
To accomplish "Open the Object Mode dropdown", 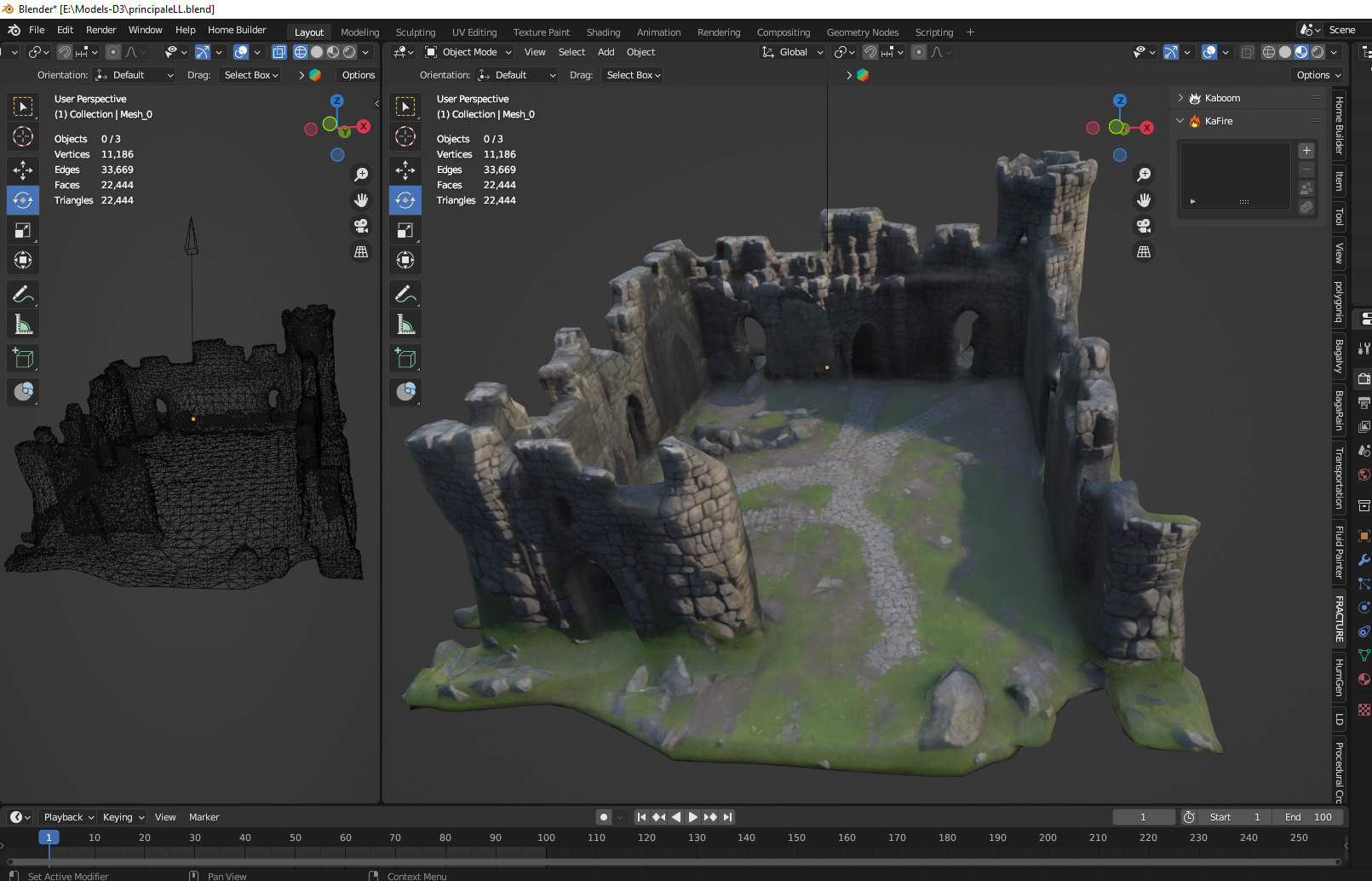I will [x=468, y=52].
